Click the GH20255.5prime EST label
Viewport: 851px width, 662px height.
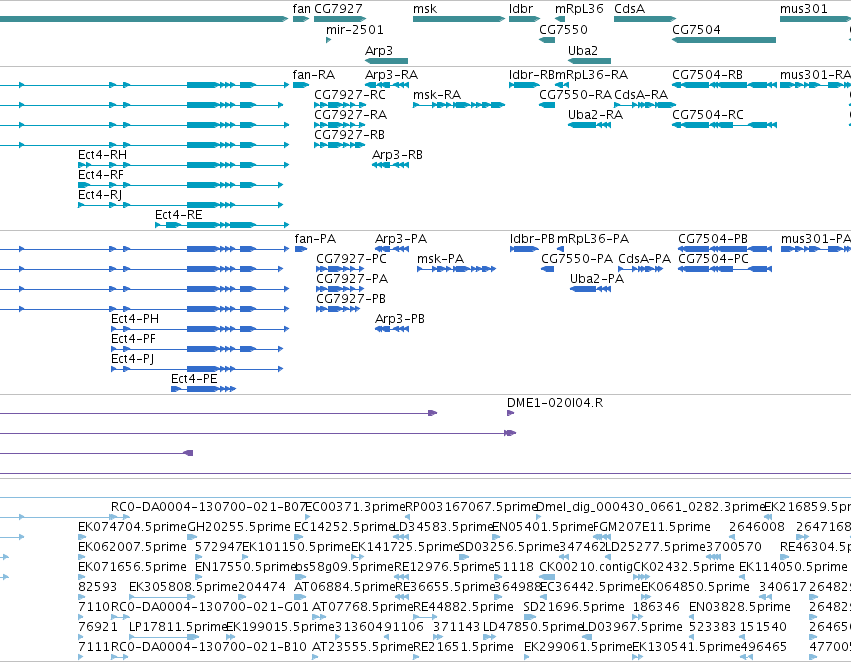[239, 527]
